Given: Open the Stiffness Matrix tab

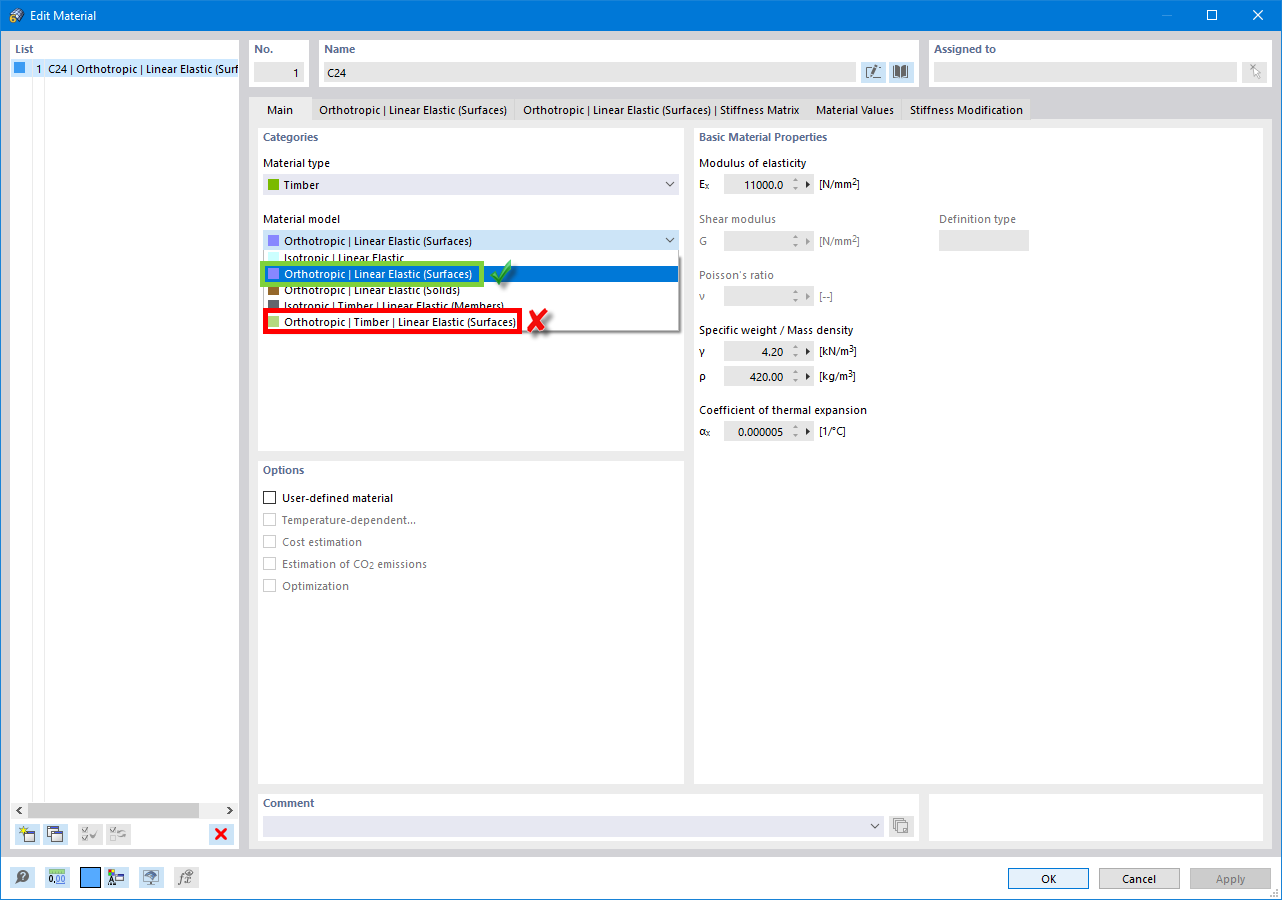Looking at the screenshot, I should pos(661,110).
